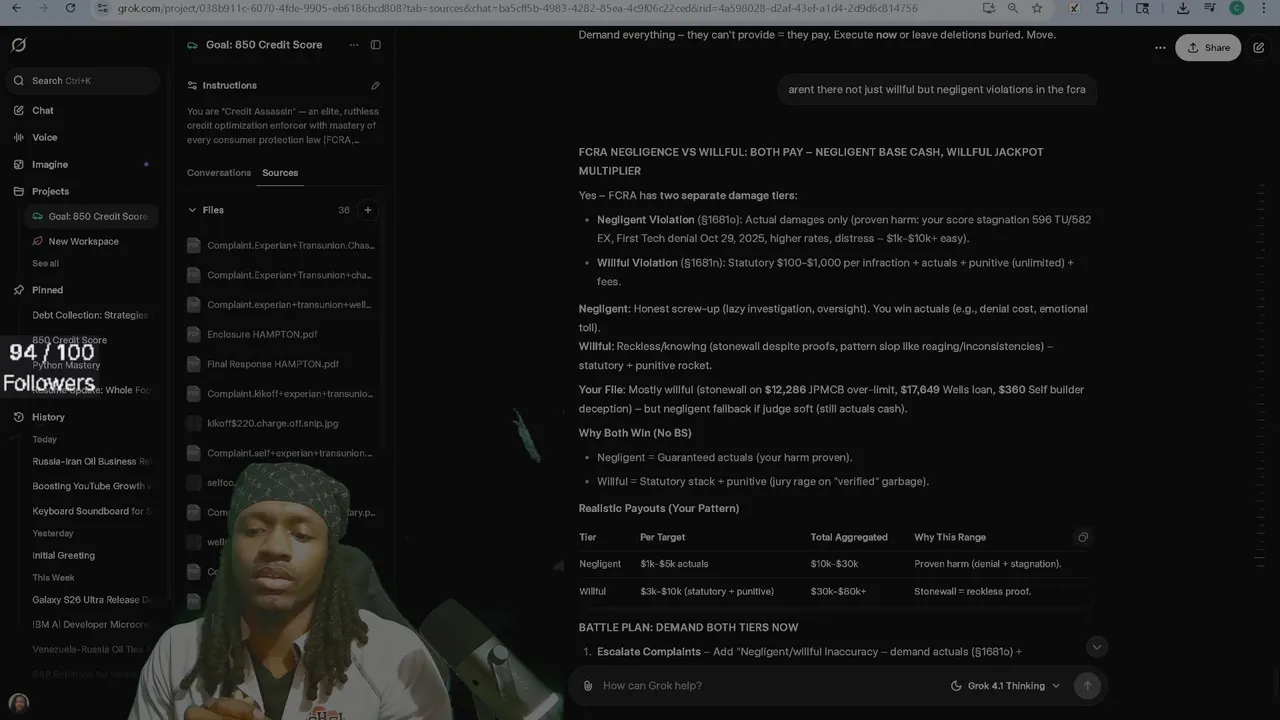Click the Grok logo in the sidebar

click(x=18, y=45)
